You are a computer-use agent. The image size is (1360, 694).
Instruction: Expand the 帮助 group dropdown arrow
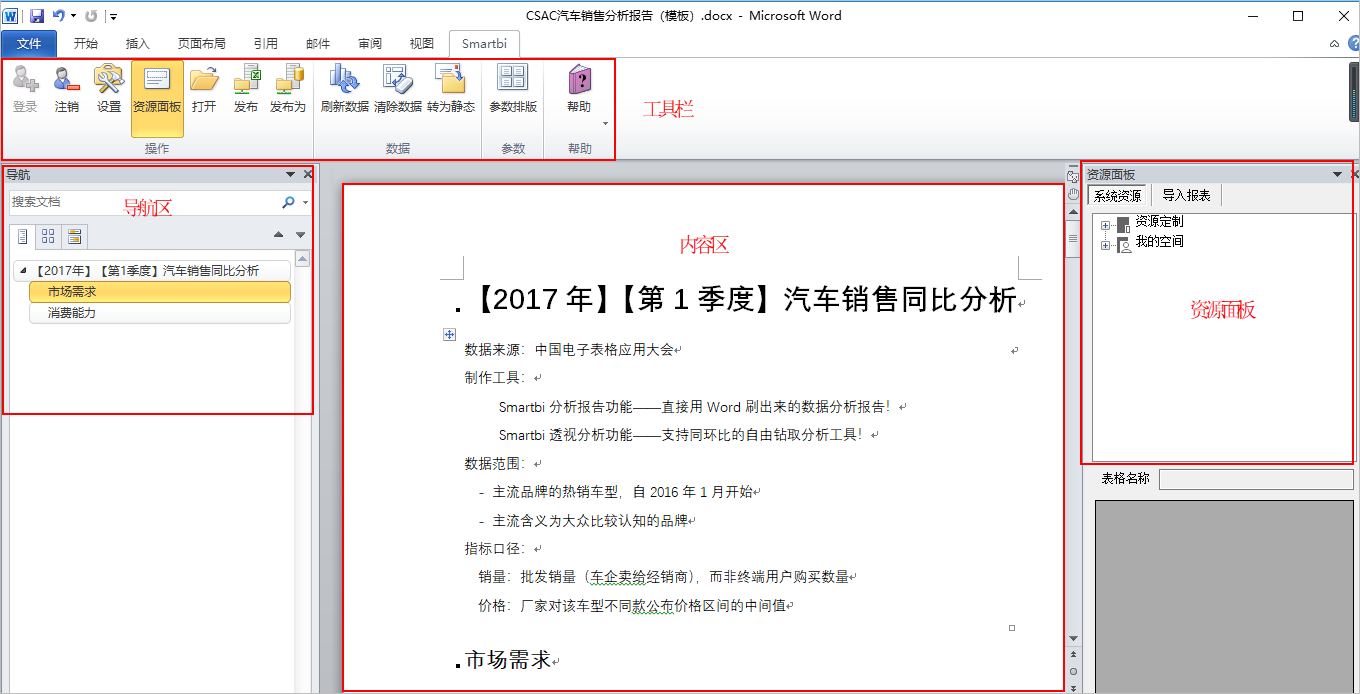point(605,124)
